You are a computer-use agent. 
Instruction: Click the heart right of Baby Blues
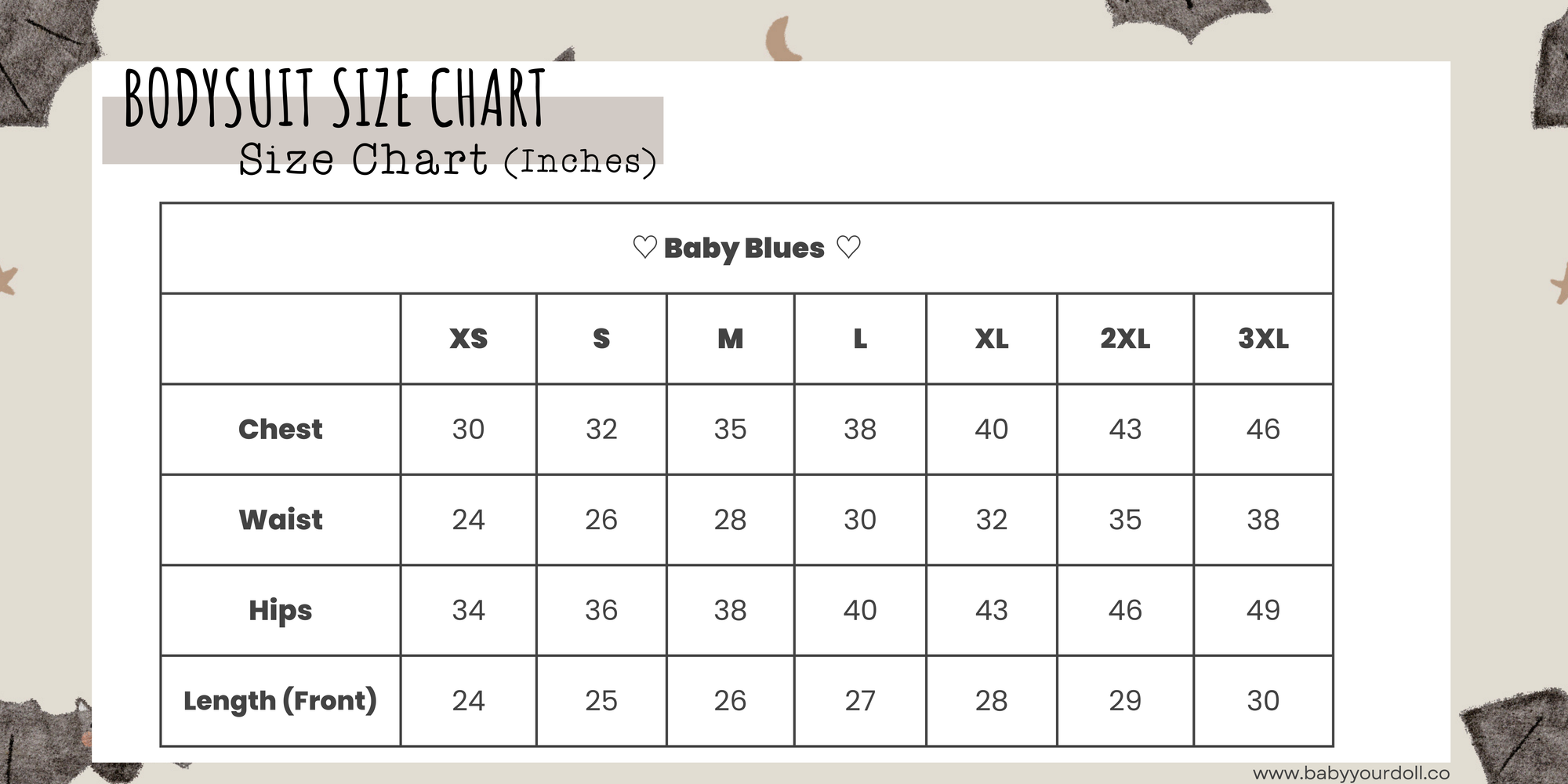[x=848, y=248]
